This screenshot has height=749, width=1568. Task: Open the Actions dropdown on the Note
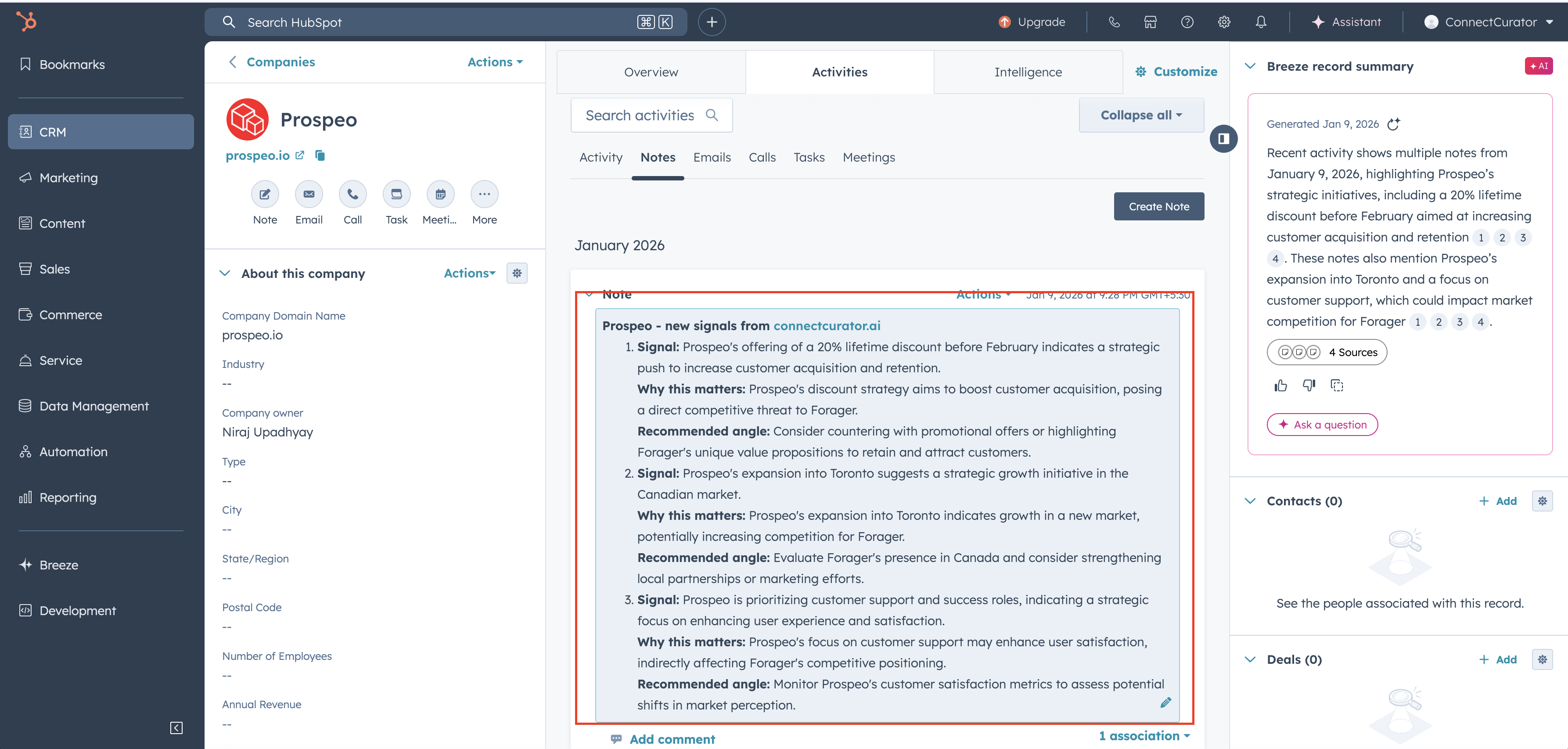click(x=981, y=294)
